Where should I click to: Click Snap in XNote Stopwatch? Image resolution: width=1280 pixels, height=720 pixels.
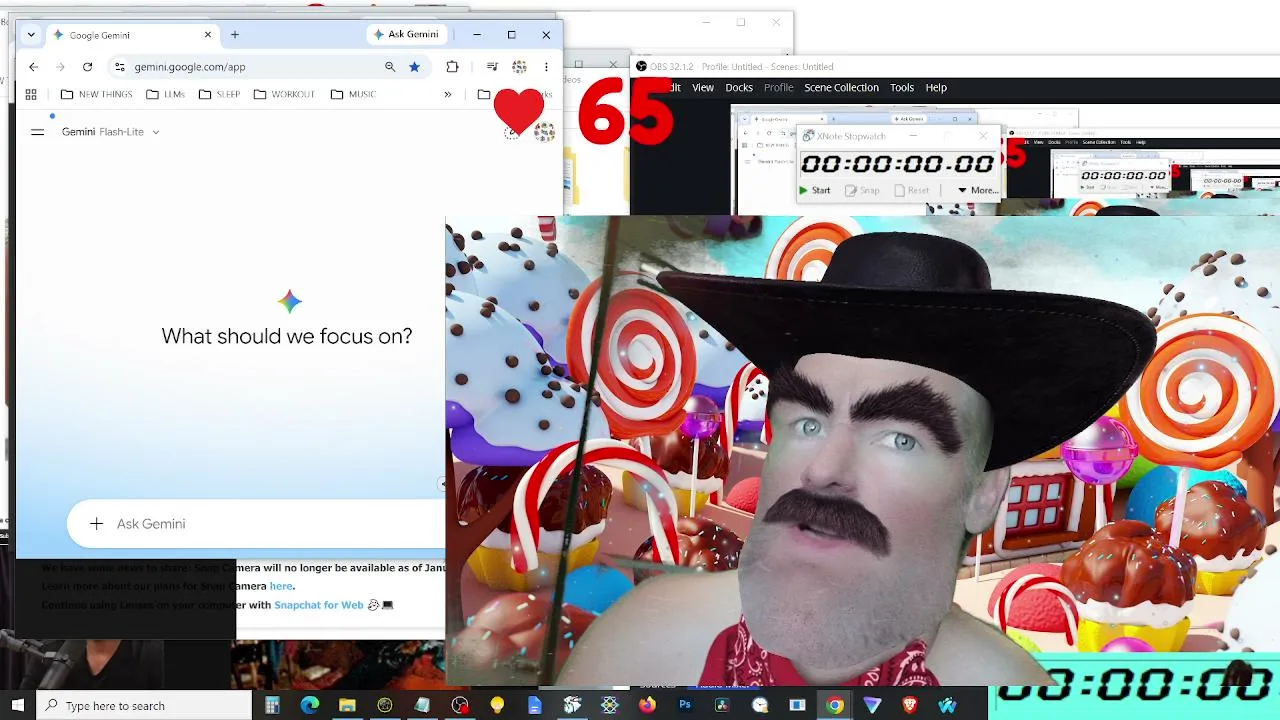point(863,190)
